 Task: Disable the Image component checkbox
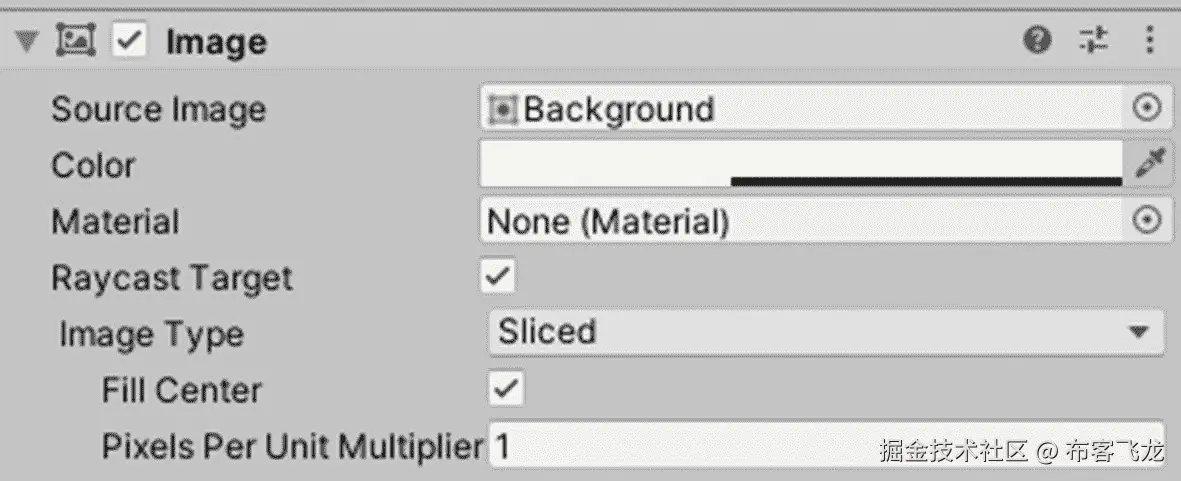(x=130, y=41)
